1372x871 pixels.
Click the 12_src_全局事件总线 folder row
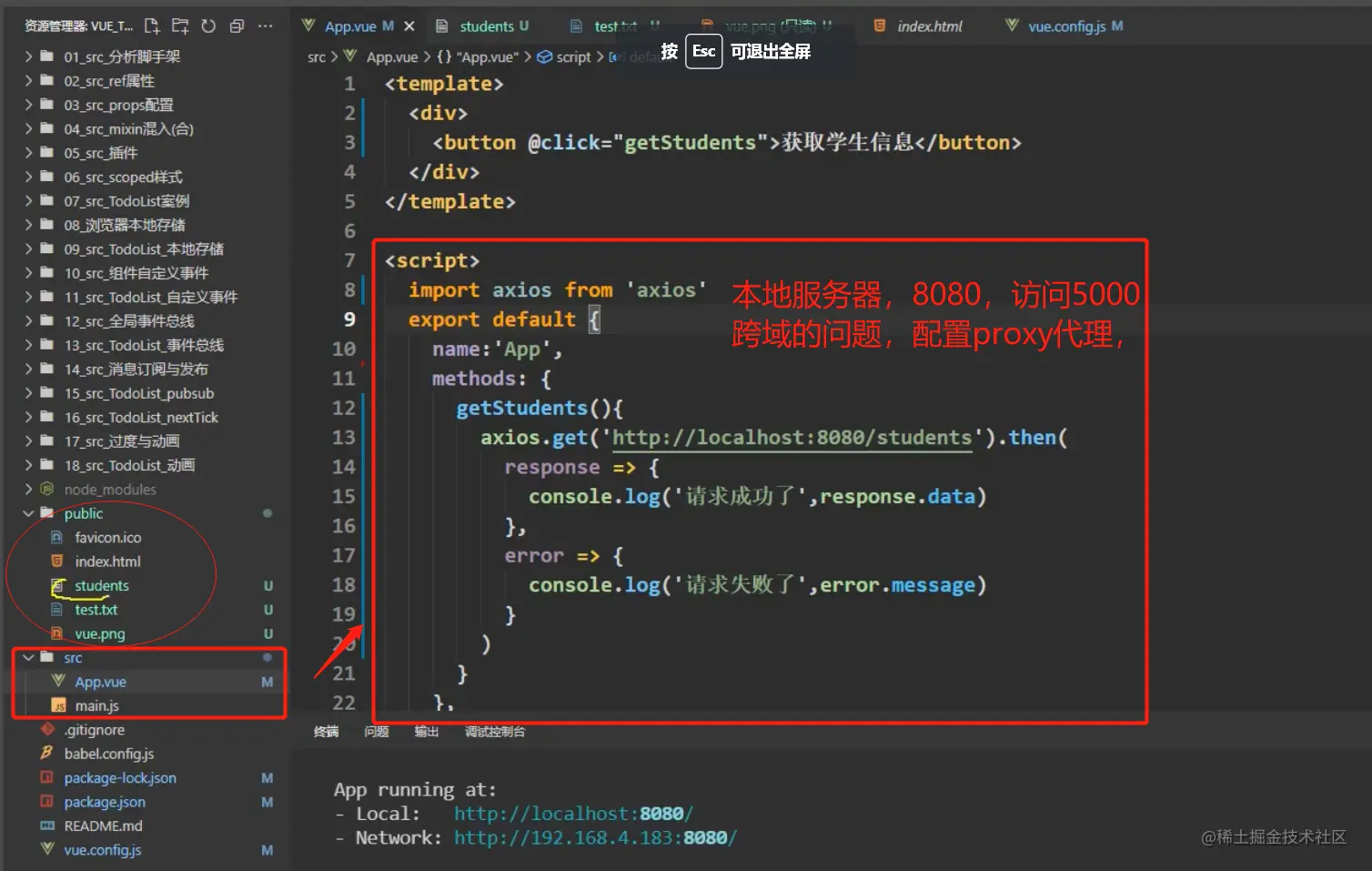click(x=146, y=321)
